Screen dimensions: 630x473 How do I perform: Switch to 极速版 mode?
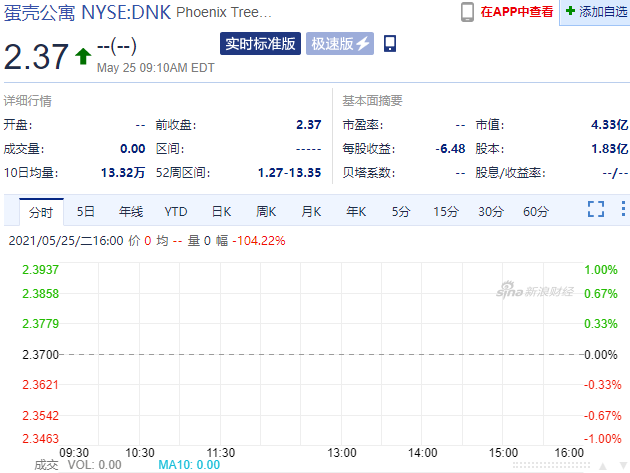click(340, 43)
